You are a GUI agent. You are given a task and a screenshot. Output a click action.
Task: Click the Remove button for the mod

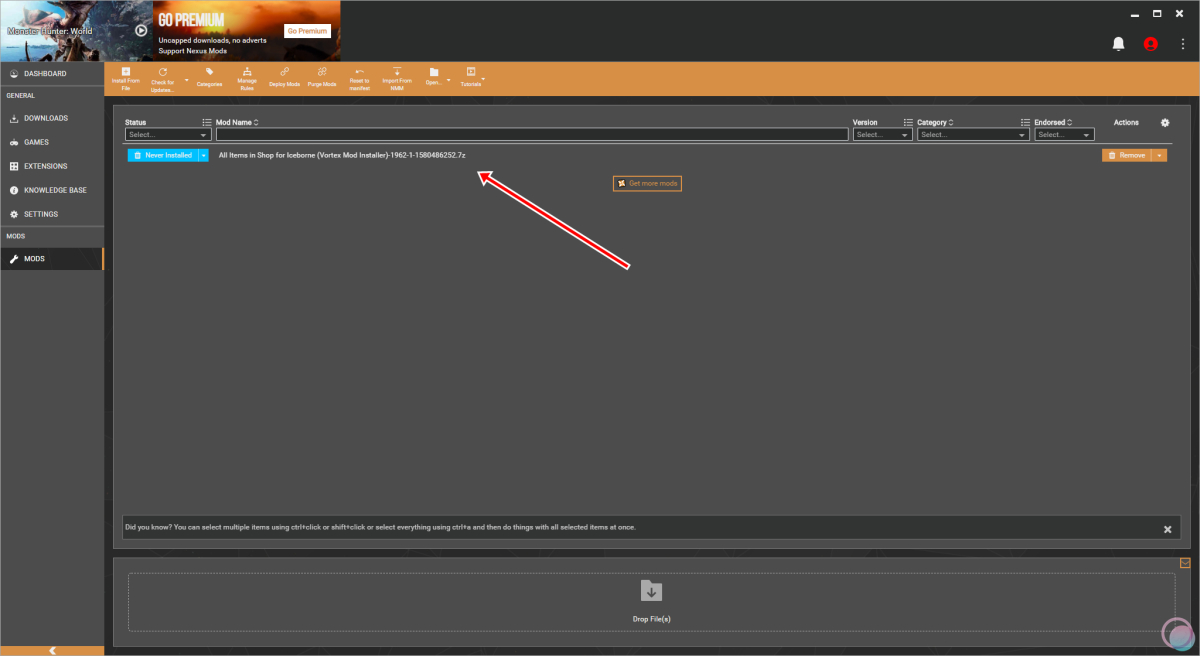(1127, 155)
